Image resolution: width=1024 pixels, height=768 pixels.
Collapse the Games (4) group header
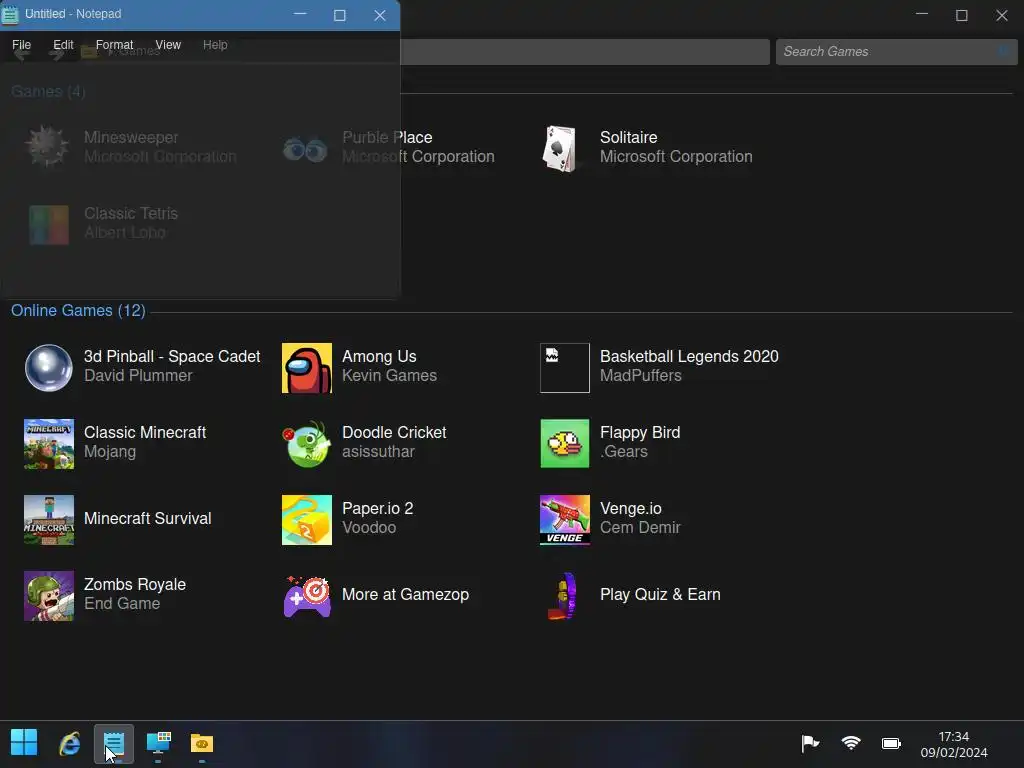(x=48, y=91)
